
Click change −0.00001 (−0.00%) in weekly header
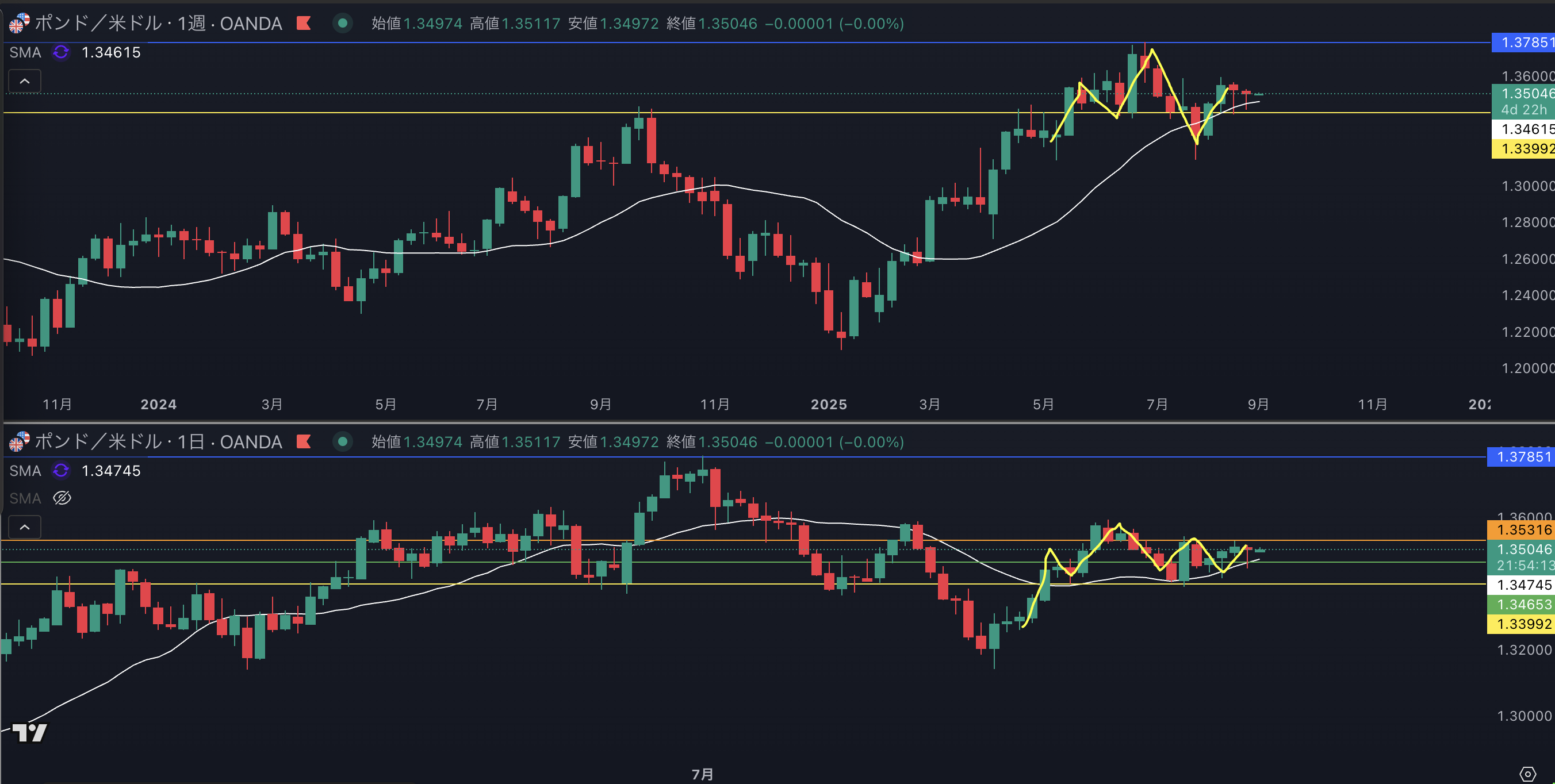834,24
